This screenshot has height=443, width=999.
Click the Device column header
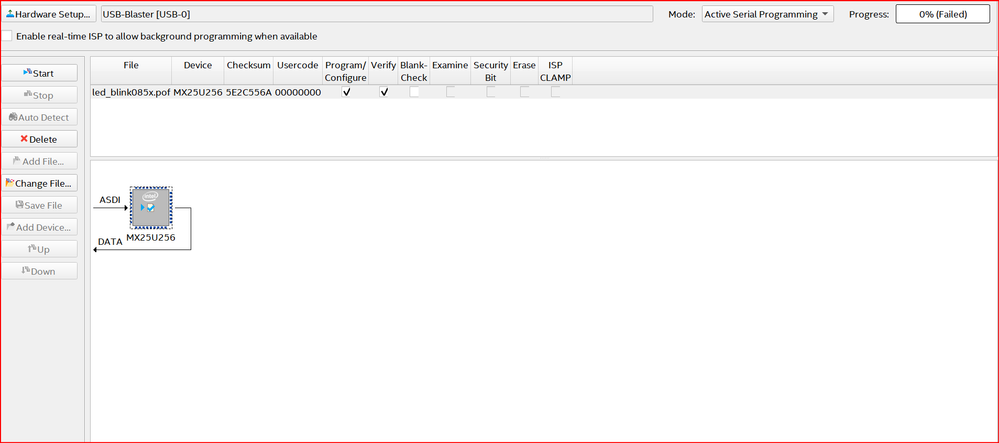click(x=198, y=71)
